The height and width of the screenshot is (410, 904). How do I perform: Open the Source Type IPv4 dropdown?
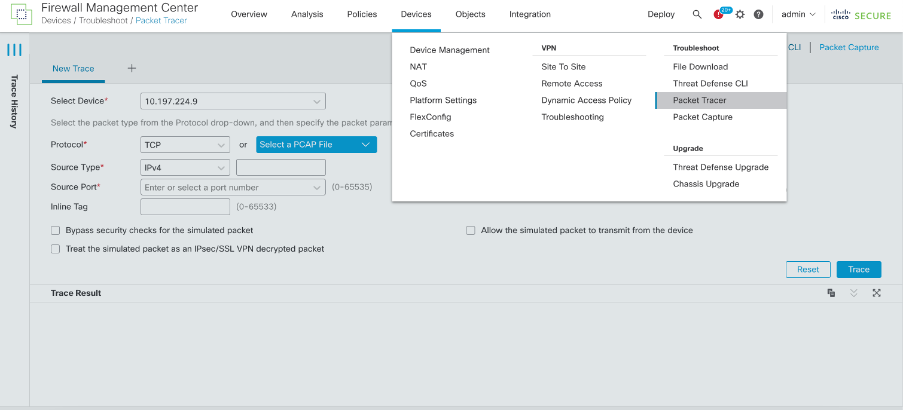pos(185,167)
